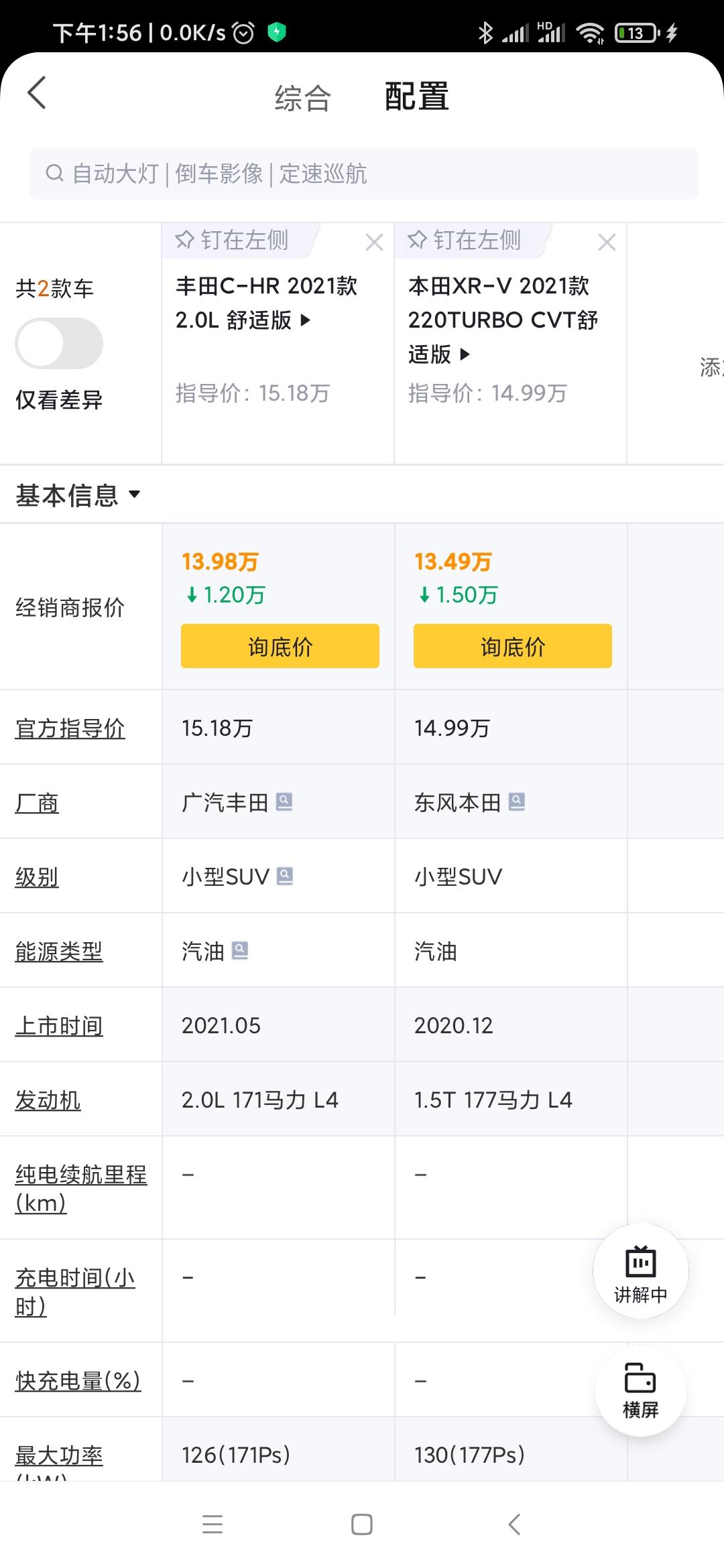The height and width of the screenshot is (1568, 724).
Task: Tap dealer price 13.49万 for Honda
Action: tap(453, 562)
